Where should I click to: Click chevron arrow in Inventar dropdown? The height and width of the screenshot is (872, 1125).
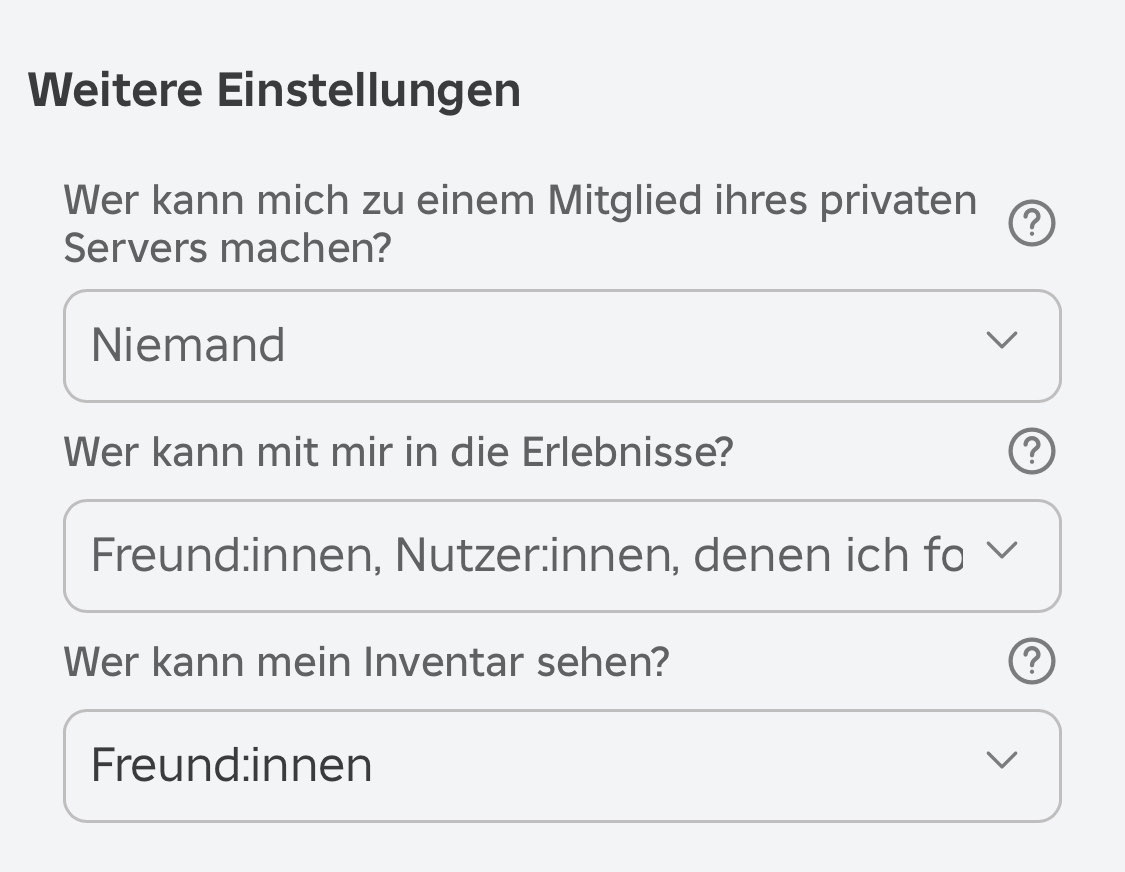pyautogui.click(x=1002, y=759)
